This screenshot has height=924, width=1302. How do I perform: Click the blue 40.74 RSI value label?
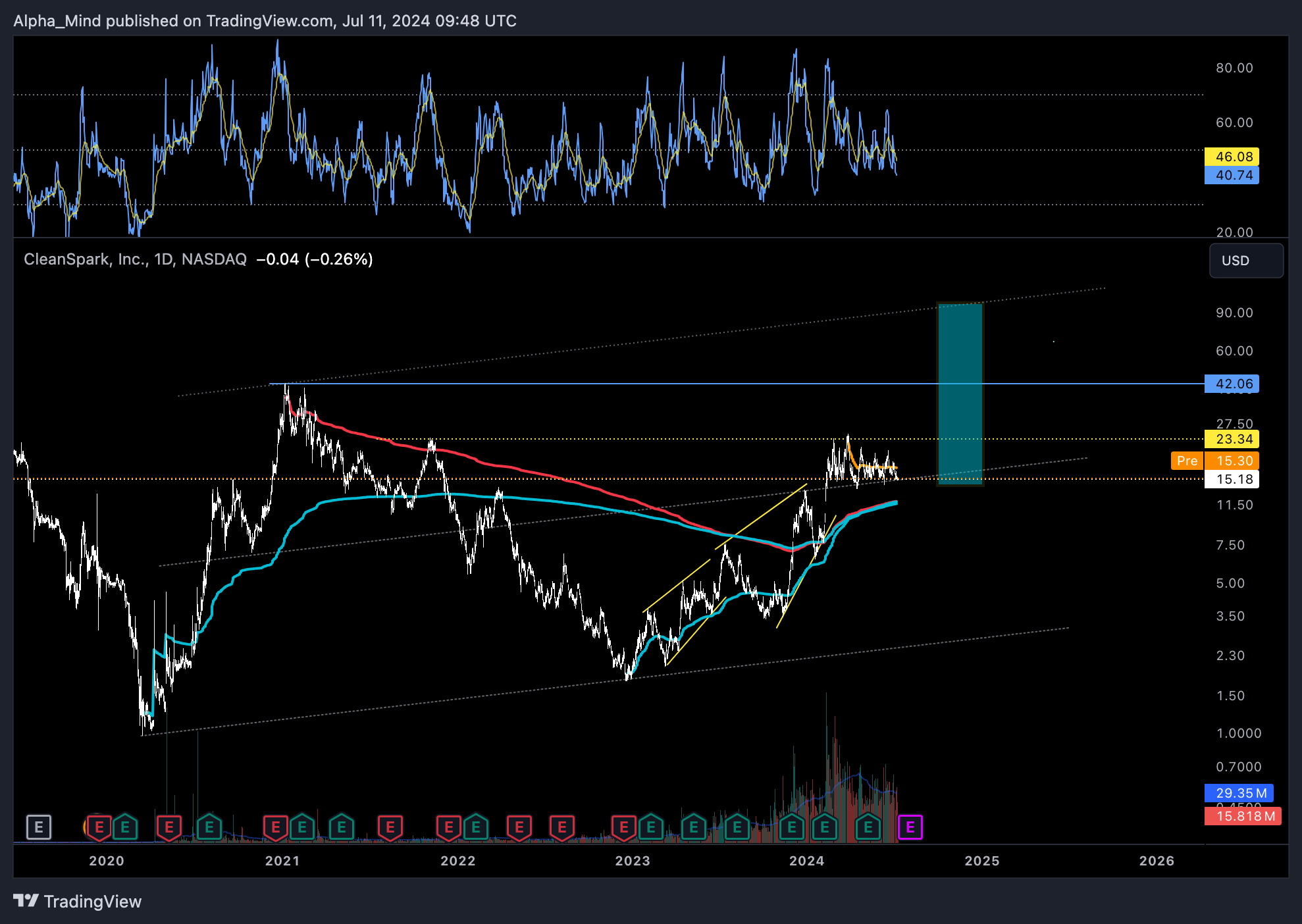[x=1232, y=175]
